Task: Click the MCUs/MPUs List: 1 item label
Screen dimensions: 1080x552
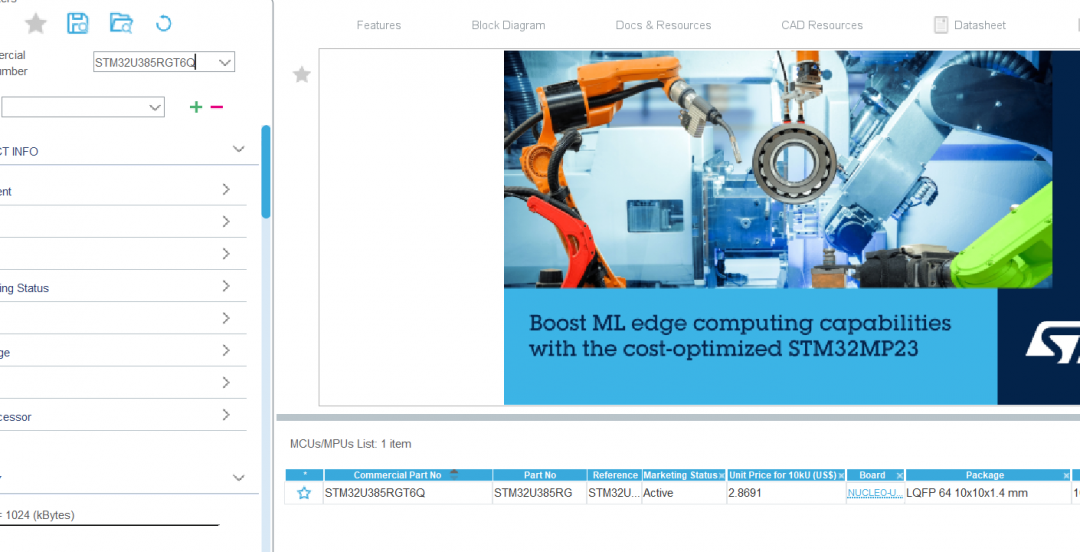Action: pyautogui.click(x=351, y=444)
